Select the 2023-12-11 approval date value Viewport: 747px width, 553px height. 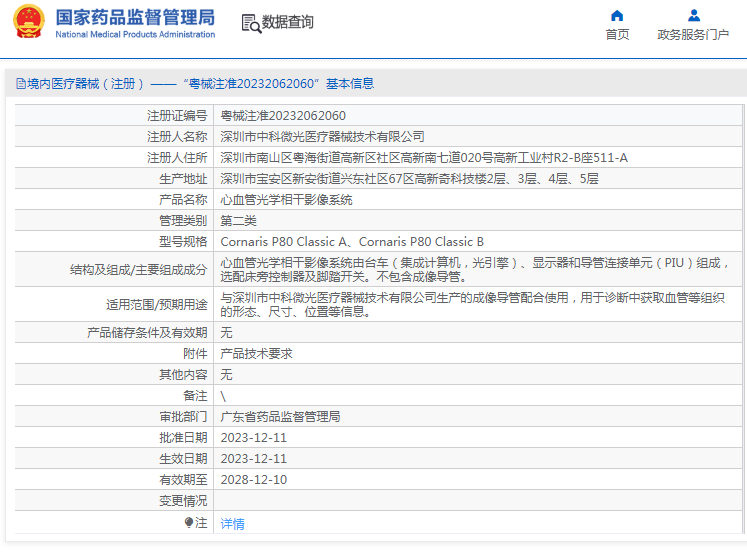pos(253,438)
